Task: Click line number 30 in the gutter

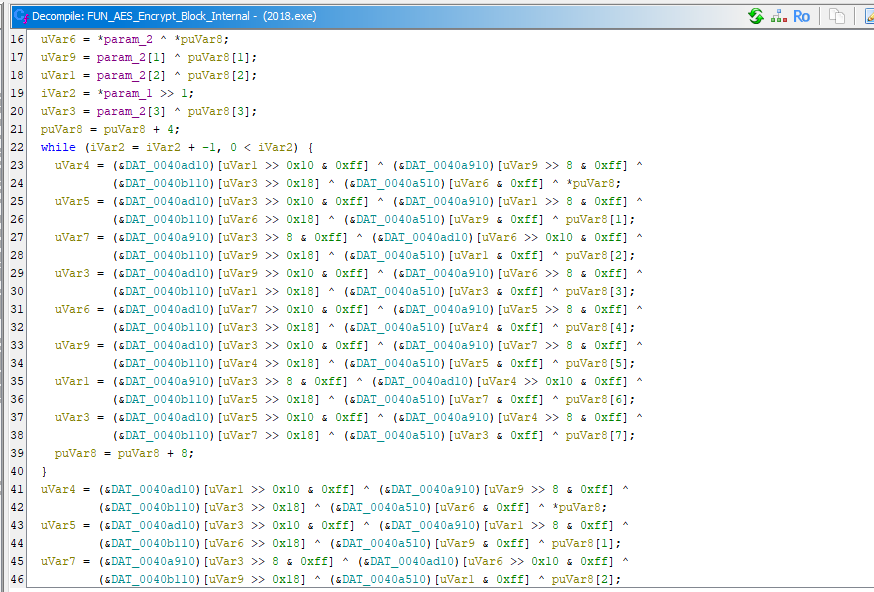Action: (x=17, y=291)
